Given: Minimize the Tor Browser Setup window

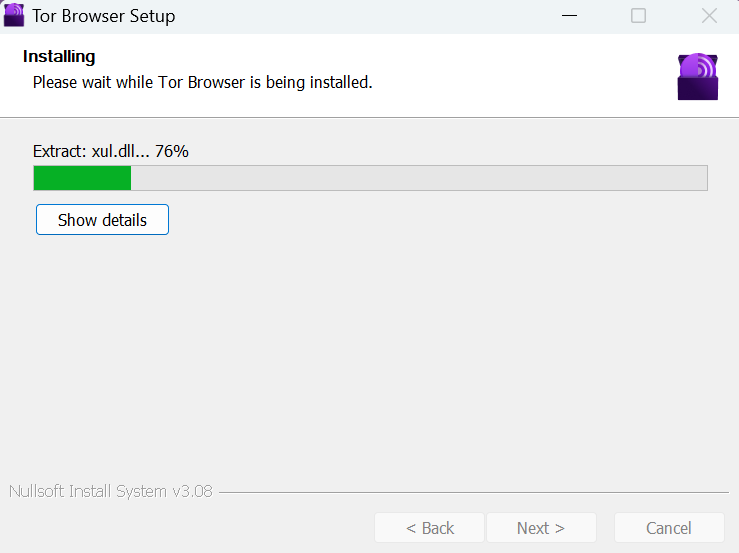Looking at the screenshot, I should pos(569,16).
